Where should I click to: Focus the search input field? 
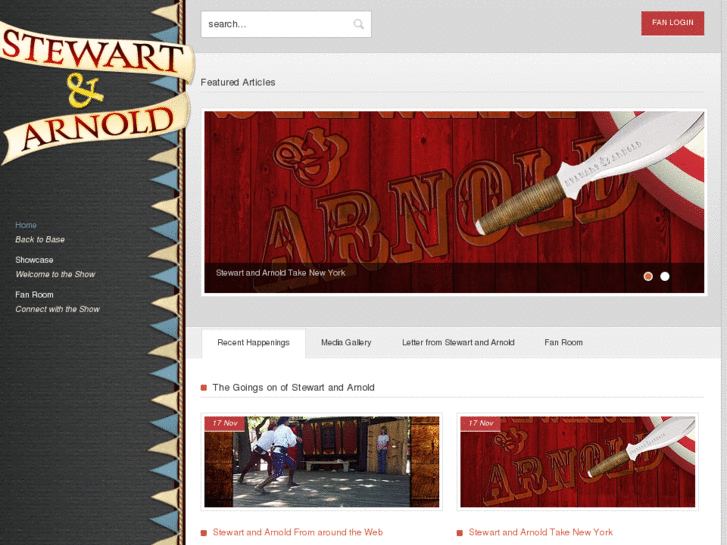point(286,24)
